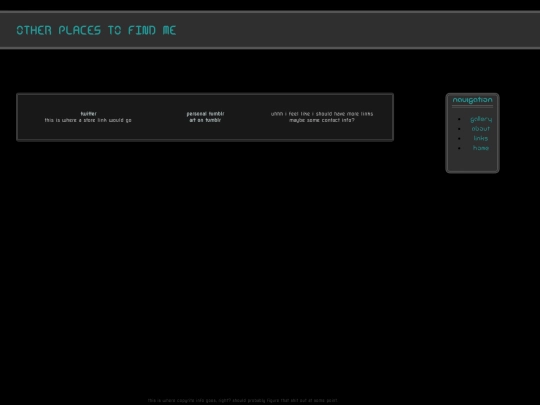Click the "navigation" panel title
Viewport: 540px width, 405px height.
pos(472,100)
